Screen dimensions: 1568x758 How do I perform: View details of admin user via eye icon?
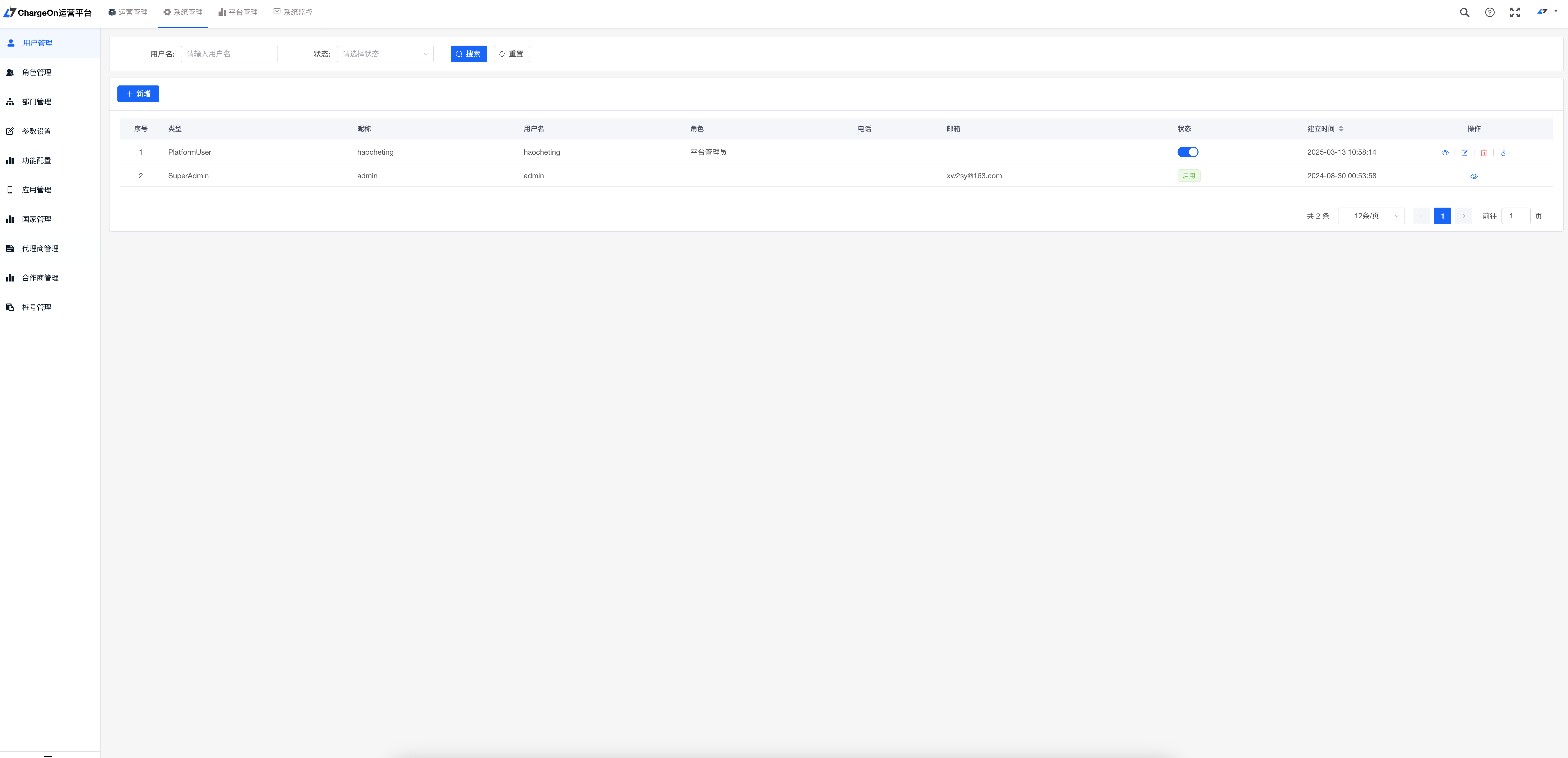[1474, 177]
